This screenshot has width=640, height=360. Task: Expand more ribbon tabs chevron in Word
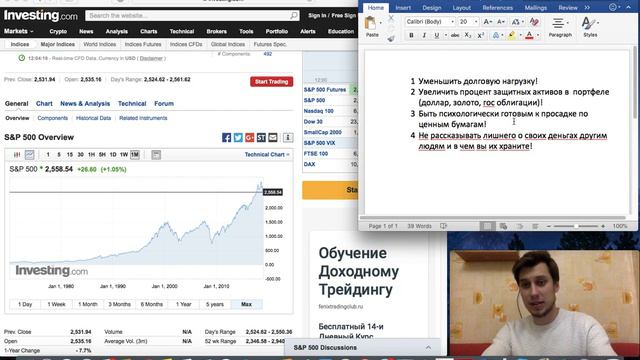[x=587, y=8]
